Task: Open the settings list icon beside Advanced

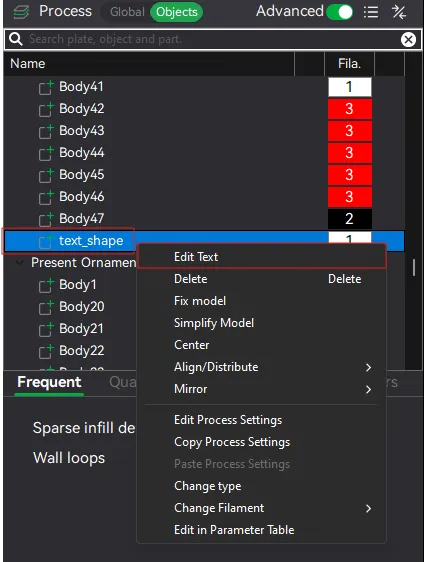Action: point(371,12)
